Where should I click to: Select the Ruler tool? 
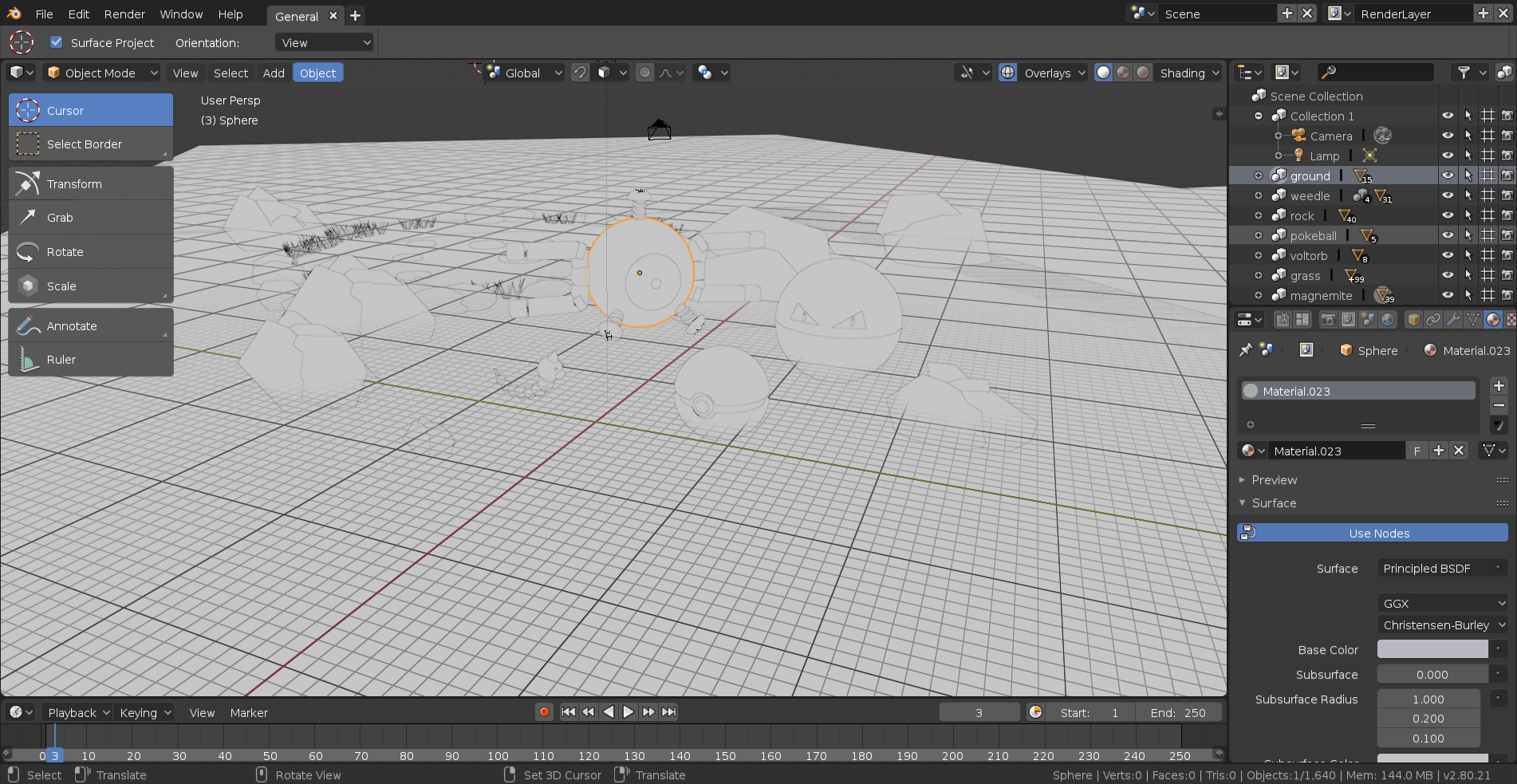(x=91, y=360)
